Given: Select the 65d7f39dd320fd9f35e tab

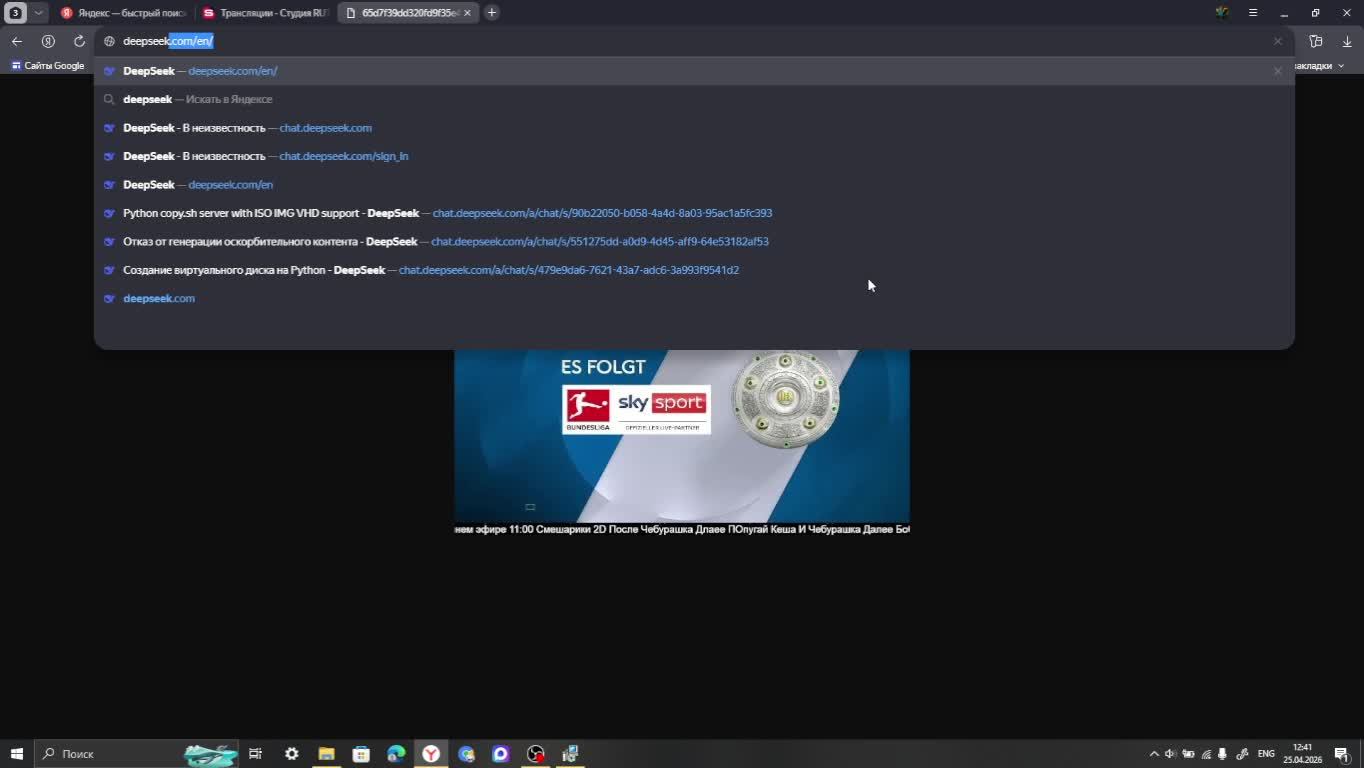Looking at the screenshot, I should (x=402, y=13).
